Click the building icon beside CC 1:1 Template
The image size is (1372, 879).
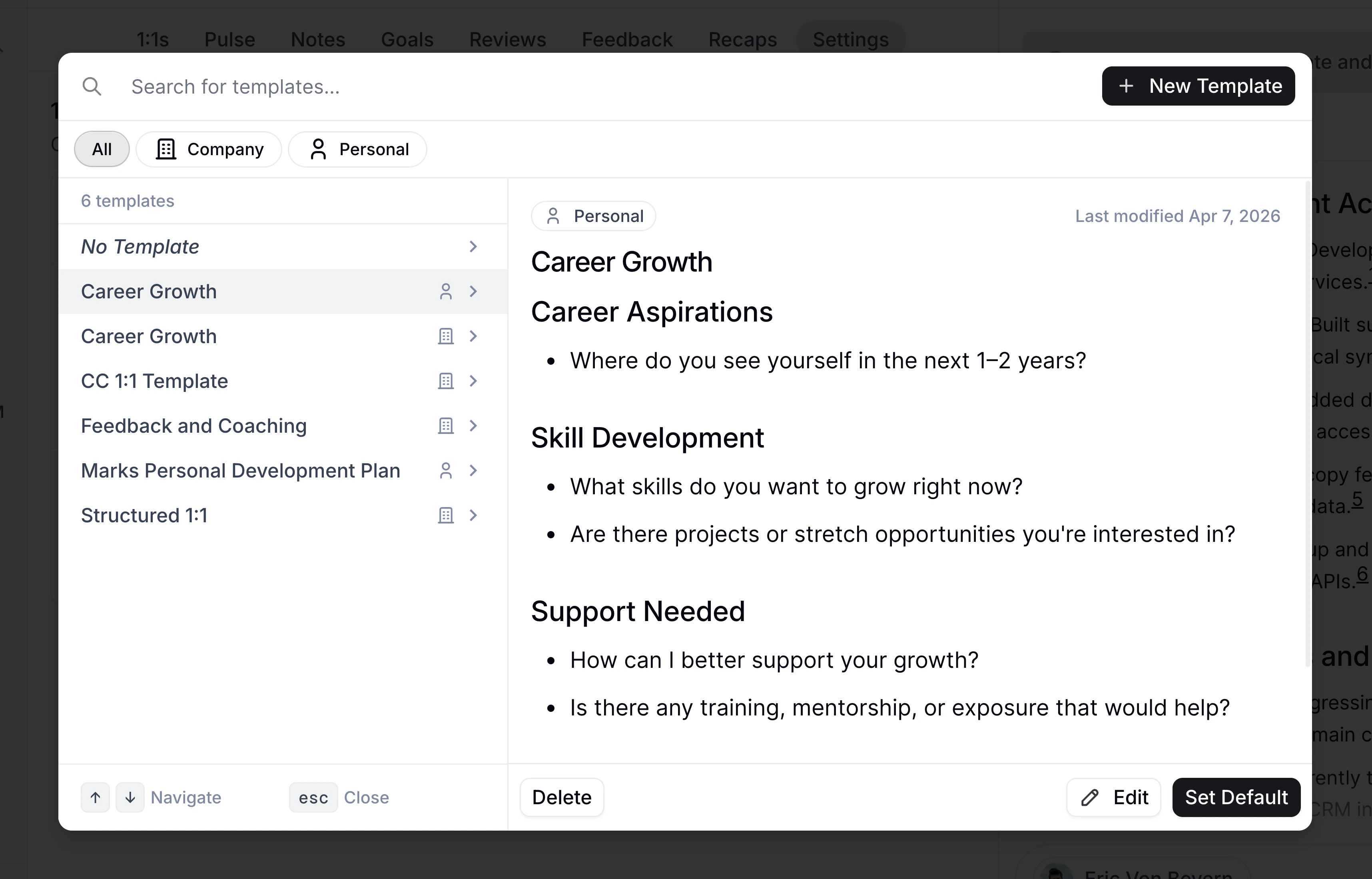pos(445,381)
